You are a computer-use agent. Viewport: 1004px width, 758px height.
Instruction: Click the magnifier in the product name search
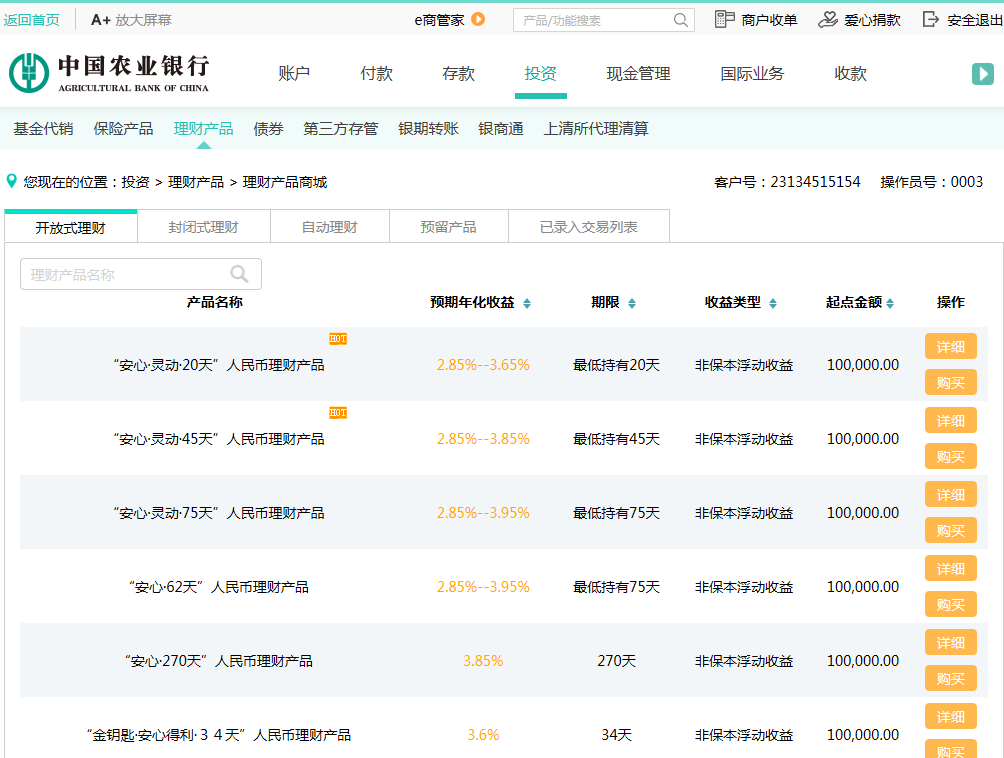tap(239, 274)
